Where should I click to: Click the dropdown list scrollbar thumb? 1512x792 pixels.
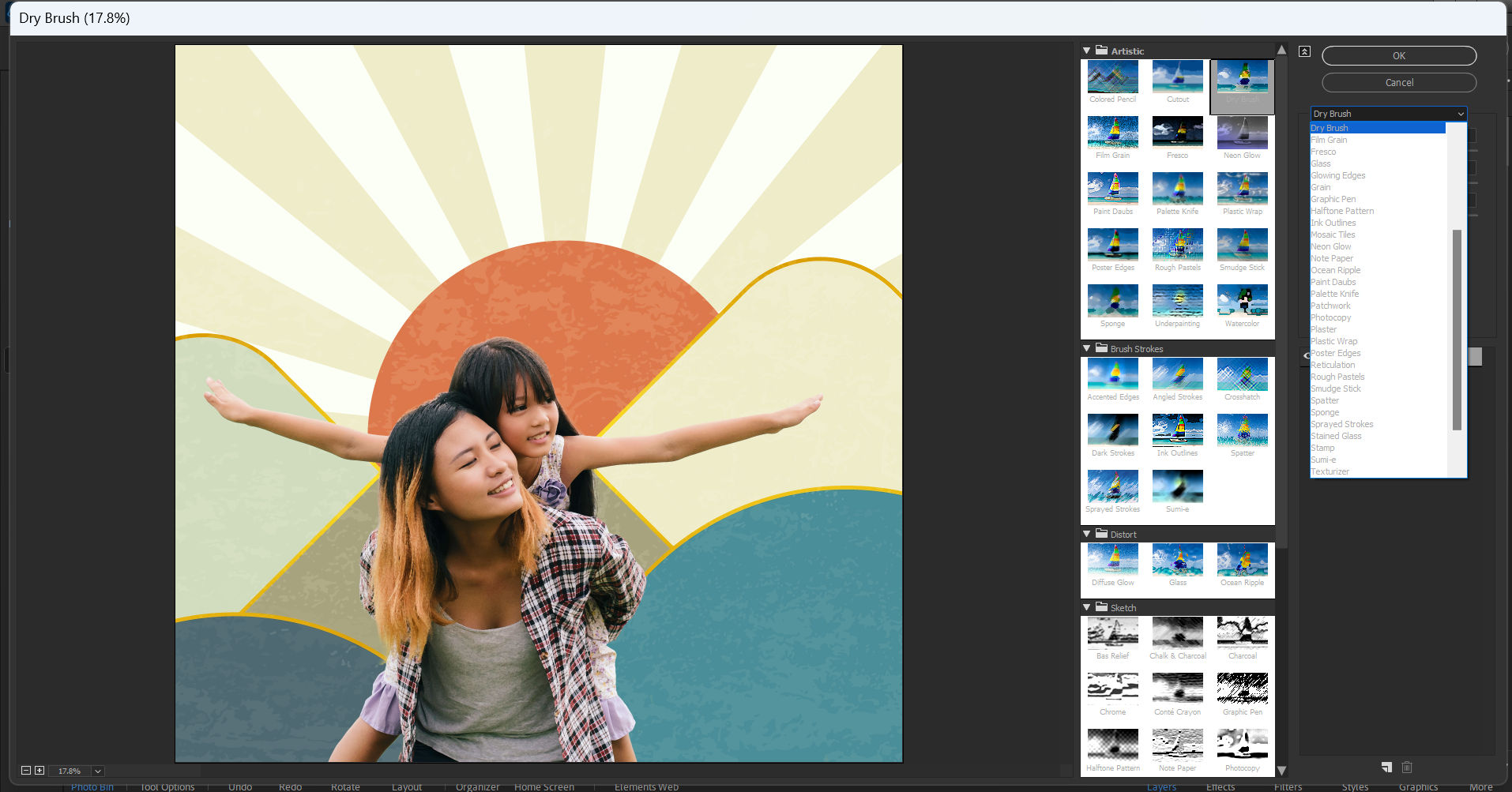[x=1457, y=330]
